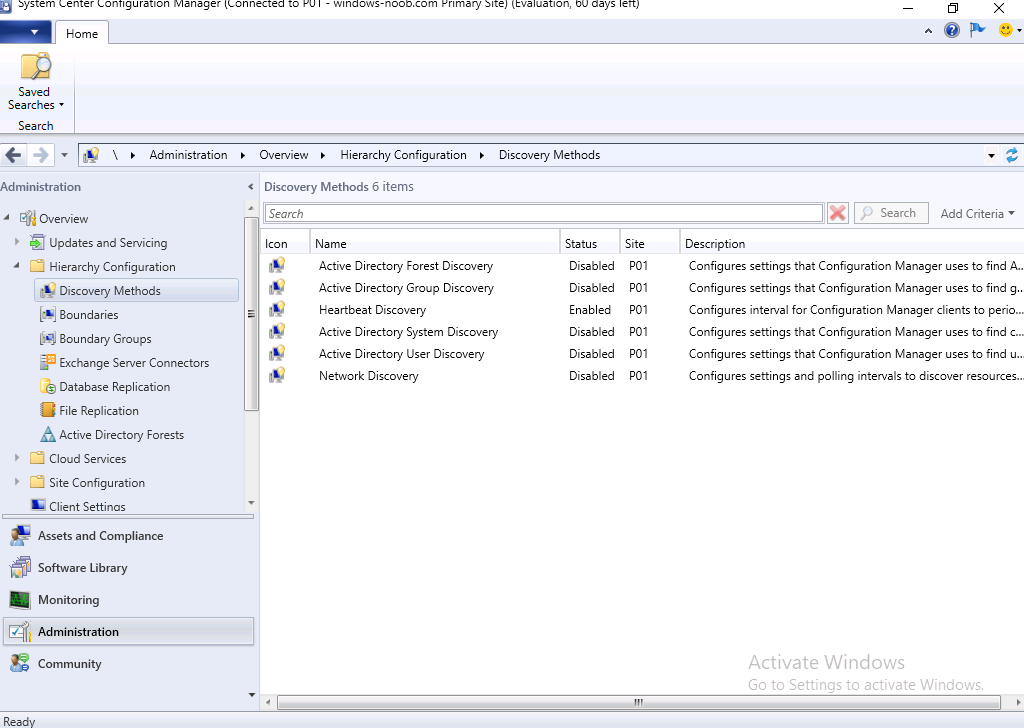
Task: Sort by the Site column header
Action: tap(649, 244)
